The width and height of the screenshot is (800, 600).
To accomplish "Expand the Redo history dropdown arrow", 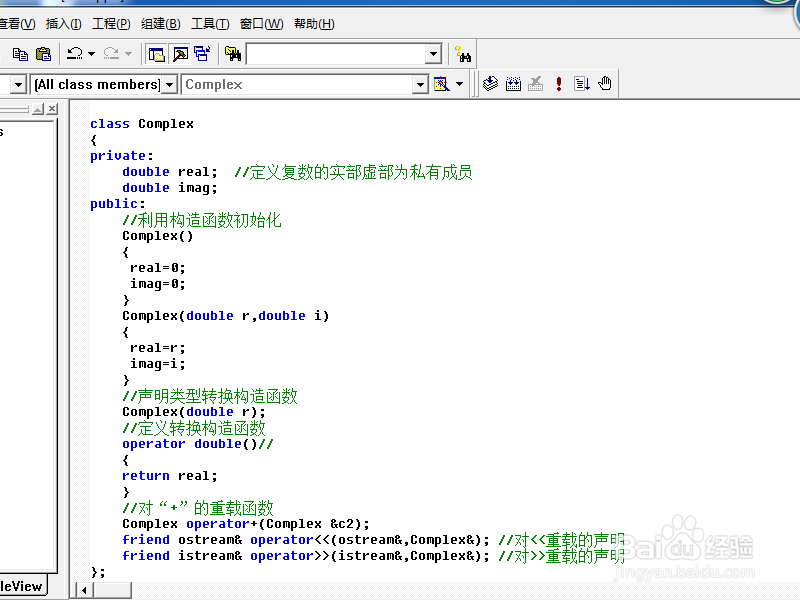I will (128, 54).
